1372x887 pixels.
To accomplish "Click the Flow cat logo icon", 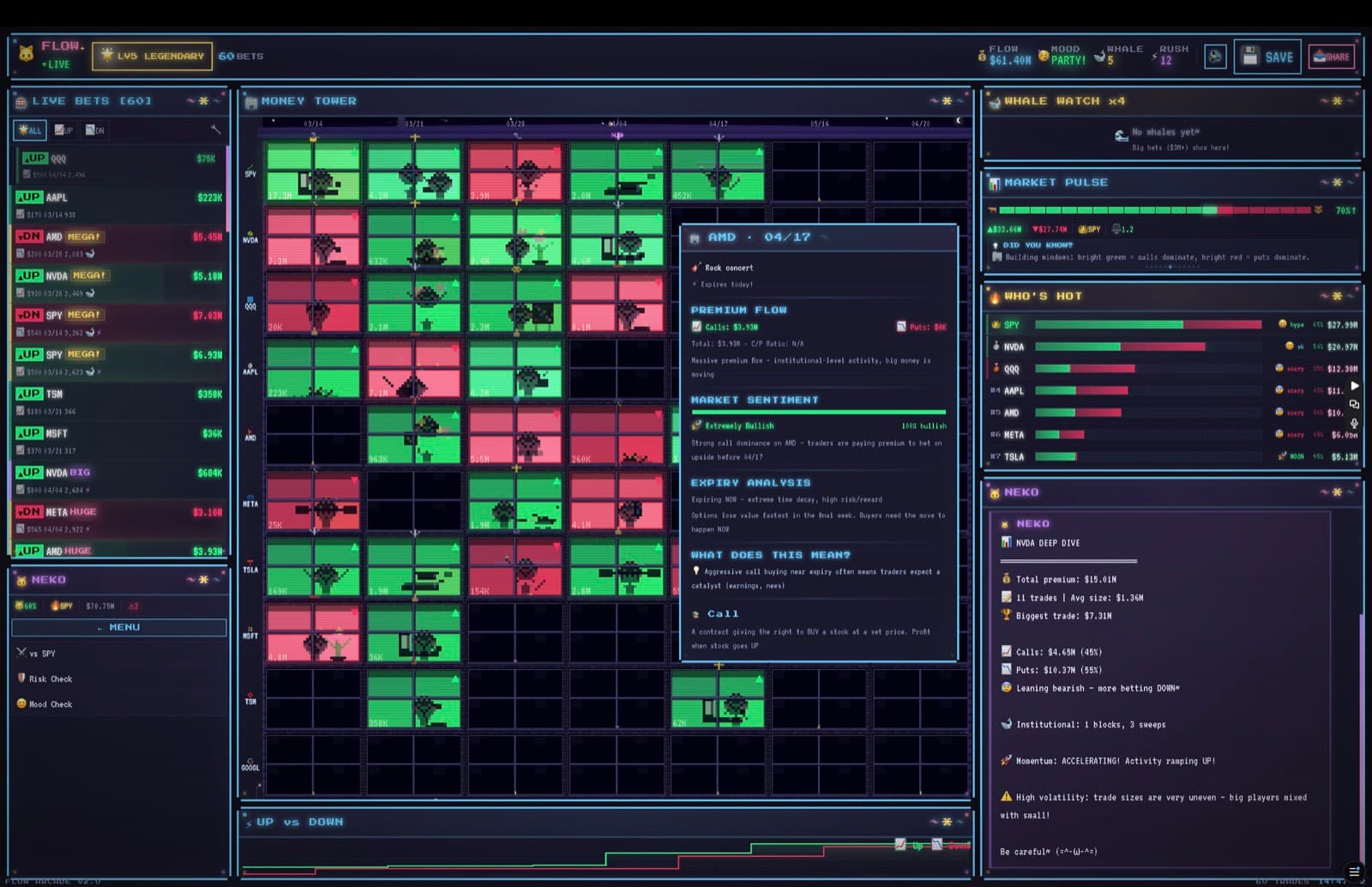I will (27, 54).
